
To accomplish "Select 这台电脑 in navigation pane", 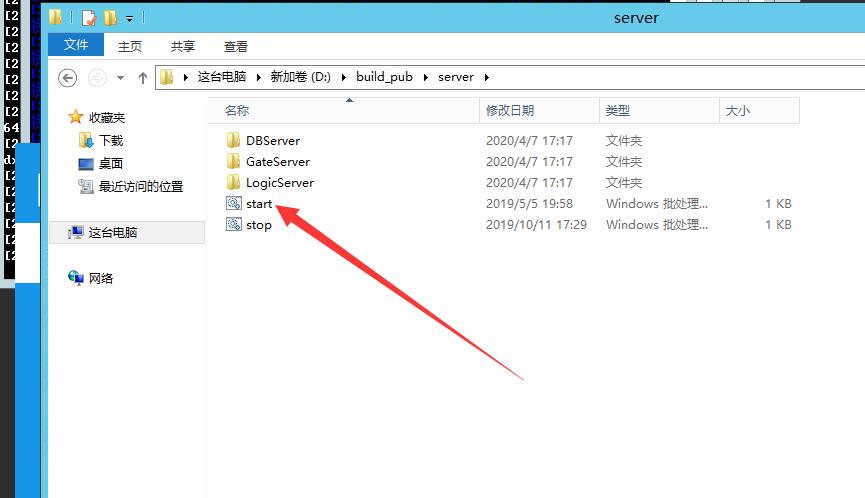I will 112,232.
